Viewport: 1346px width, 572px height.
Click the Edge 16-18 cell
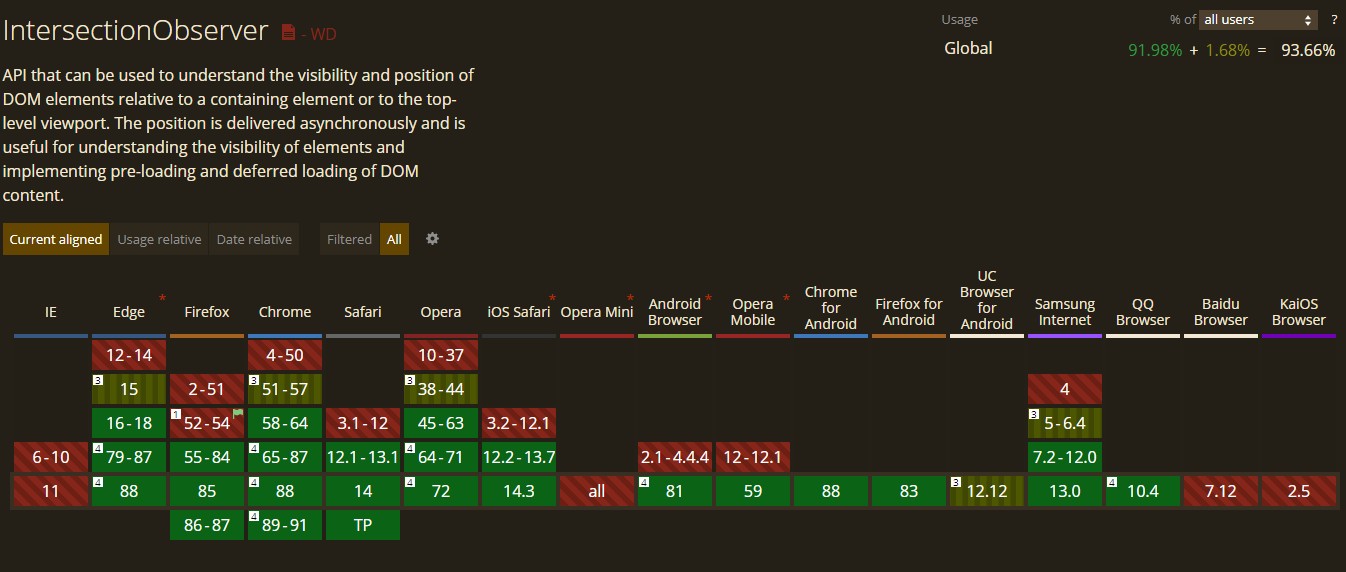129,423
